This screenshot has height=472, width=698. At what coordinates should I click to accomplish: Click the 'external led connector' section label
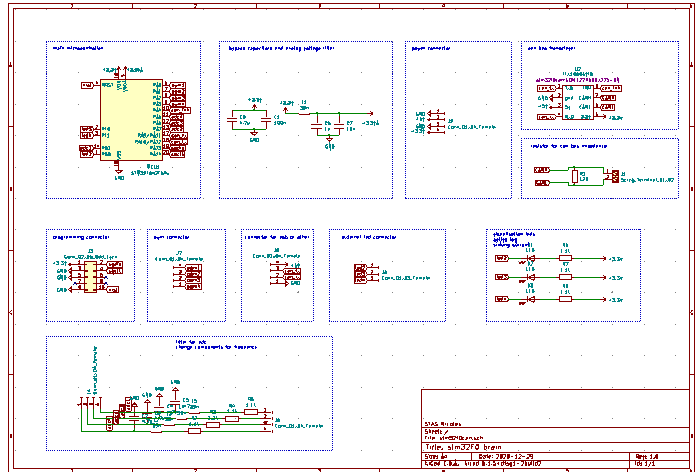[369, 237]
